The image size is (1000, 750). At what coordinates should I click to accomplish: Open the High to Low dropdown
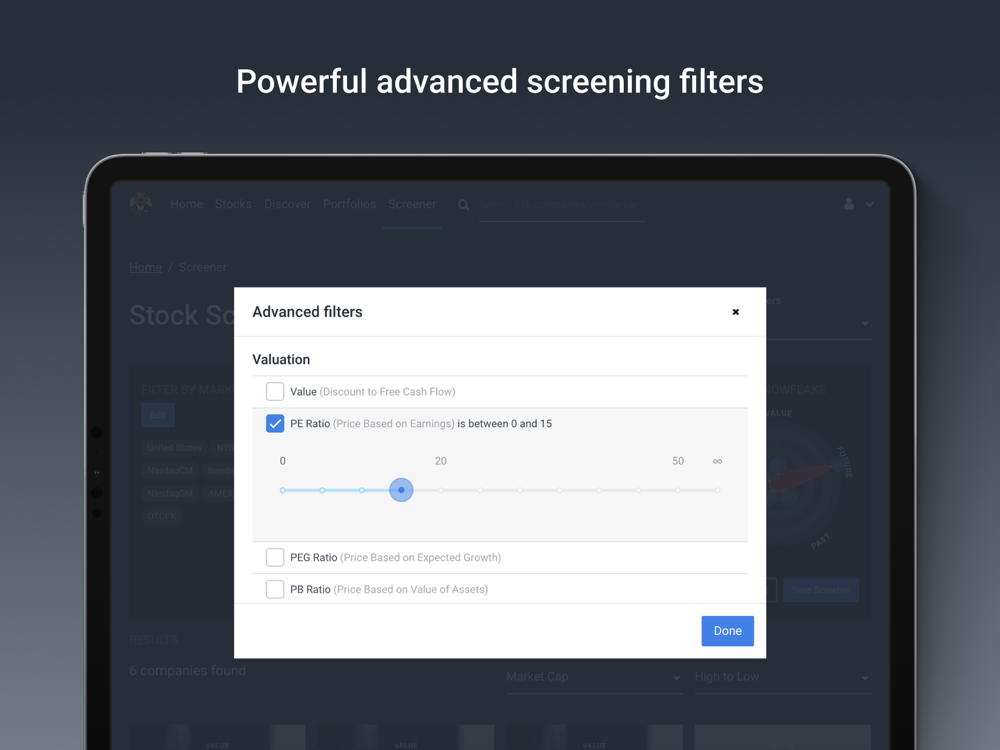click(x=781, y=677)
